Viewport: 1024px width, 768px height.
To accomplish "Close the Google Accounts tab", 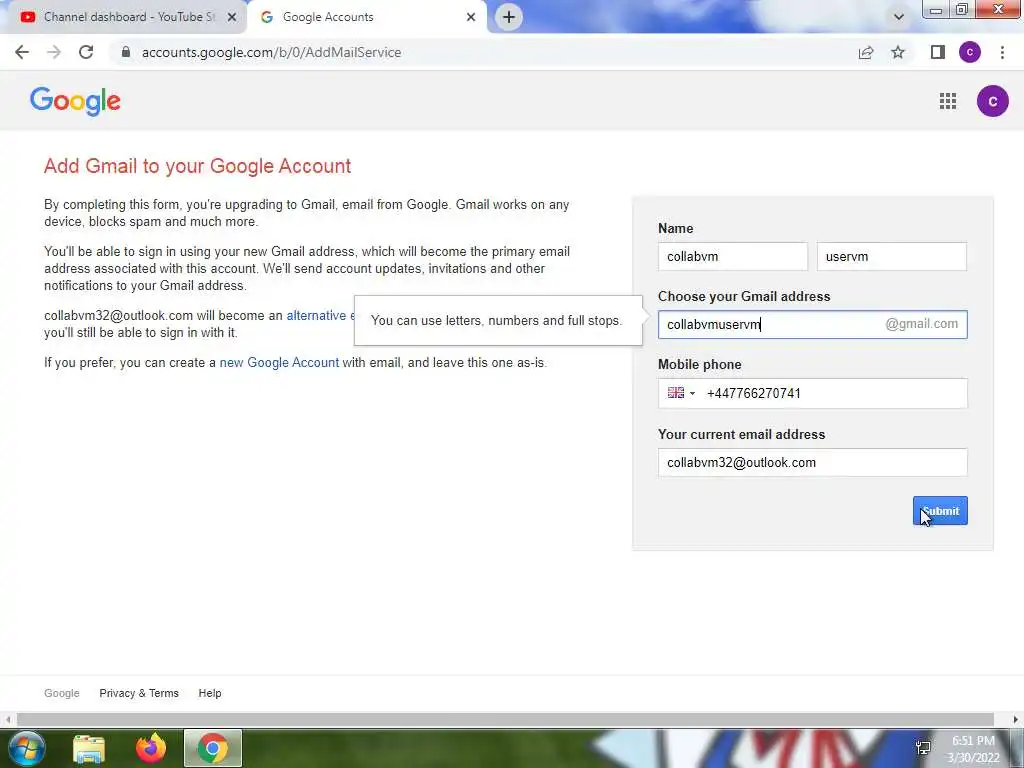I will pyautogui.click(x=471, y=17).
